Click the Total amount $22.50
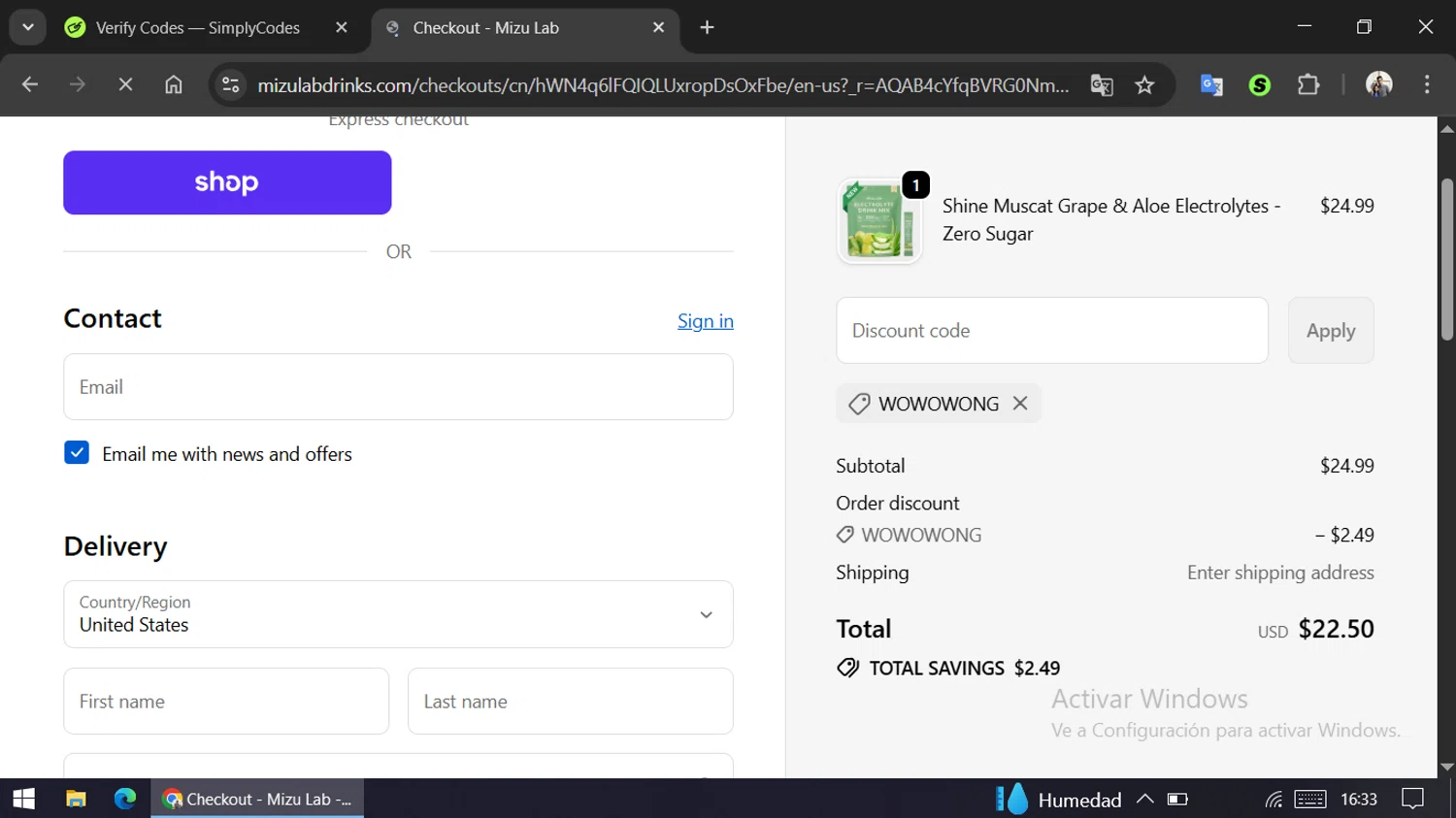1456x818 pixels. click(x=1336, y=629)
